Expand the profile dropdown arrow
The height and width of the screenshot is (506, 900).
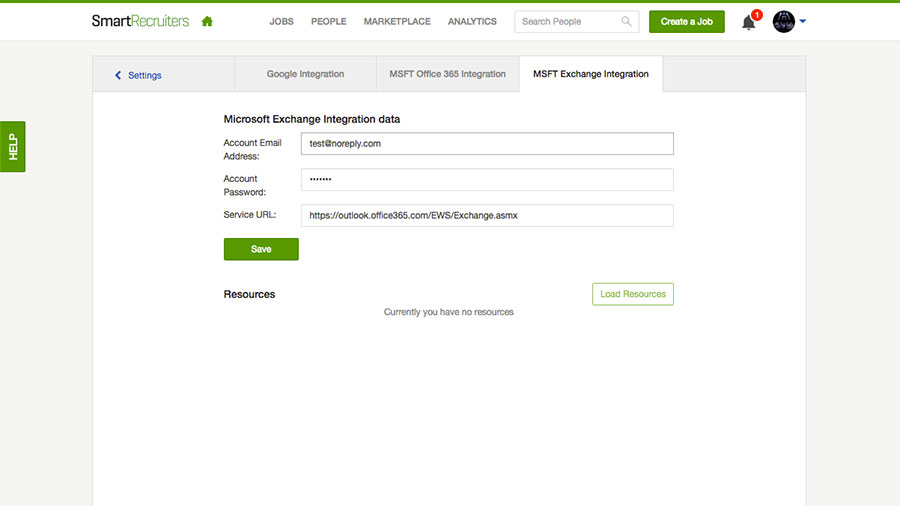pos(803,22)
